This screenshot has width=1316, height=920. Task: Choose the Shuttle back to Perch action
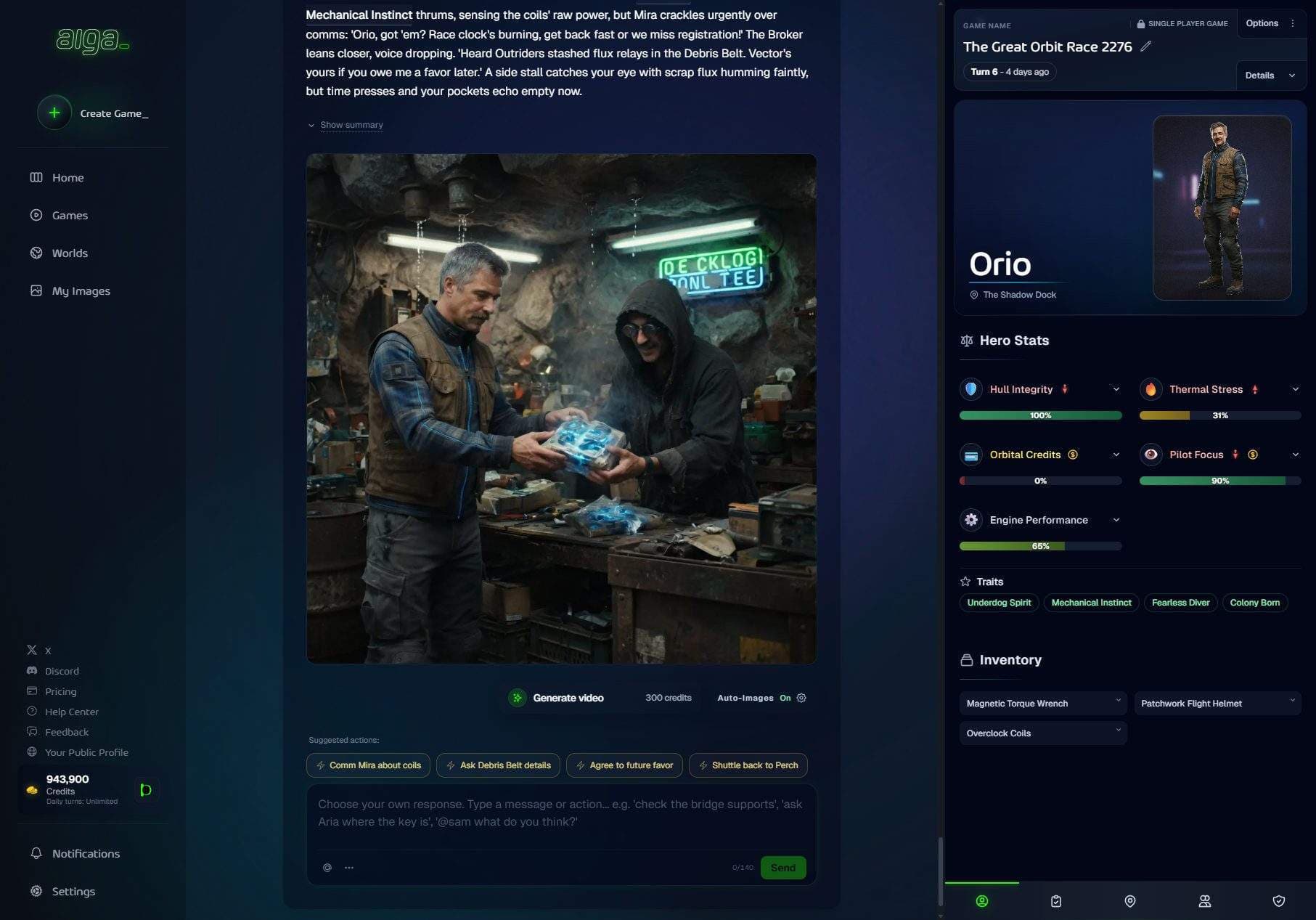[747, 765]
